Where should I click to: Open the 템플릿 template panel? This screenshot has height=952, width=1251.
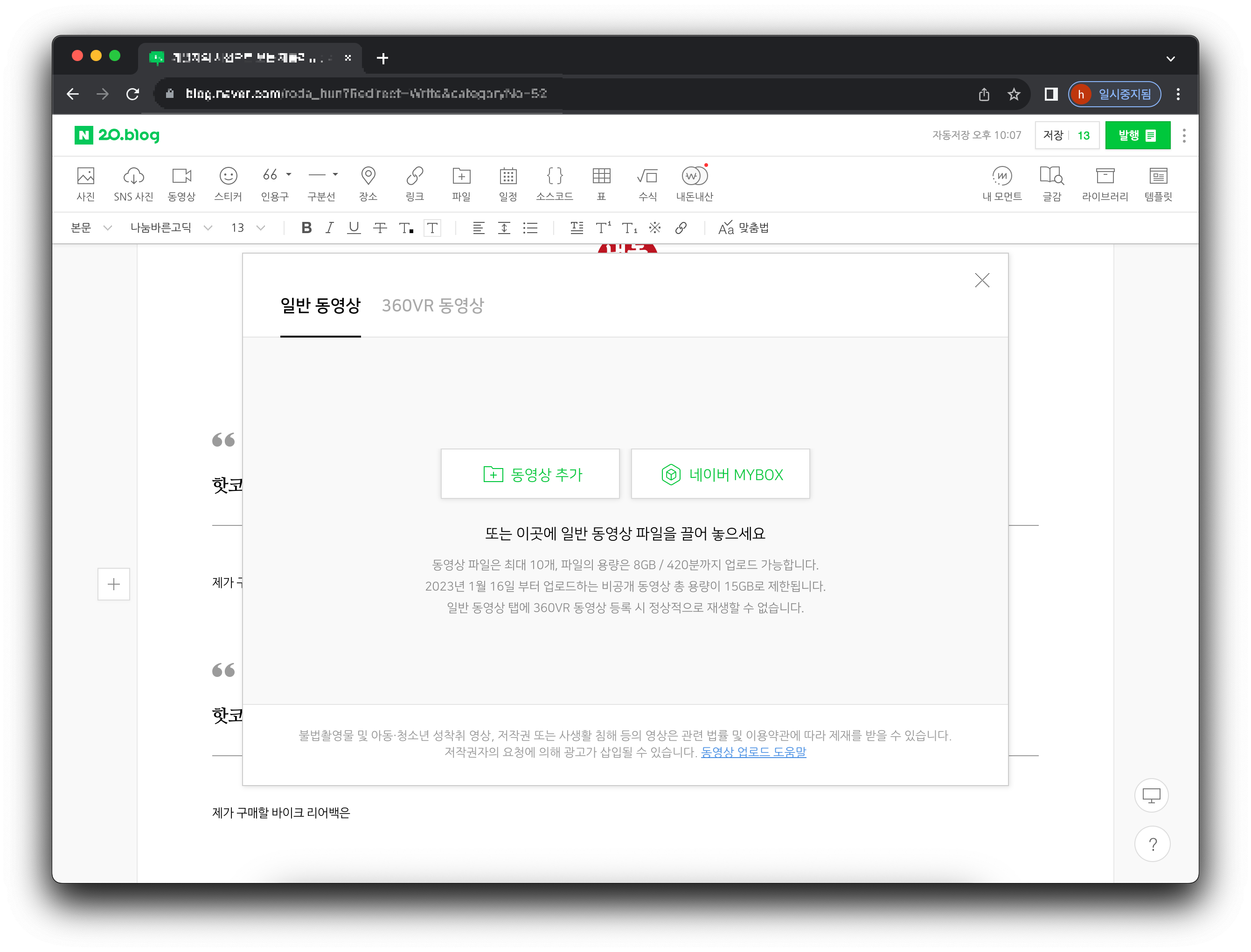point(1157,184)
